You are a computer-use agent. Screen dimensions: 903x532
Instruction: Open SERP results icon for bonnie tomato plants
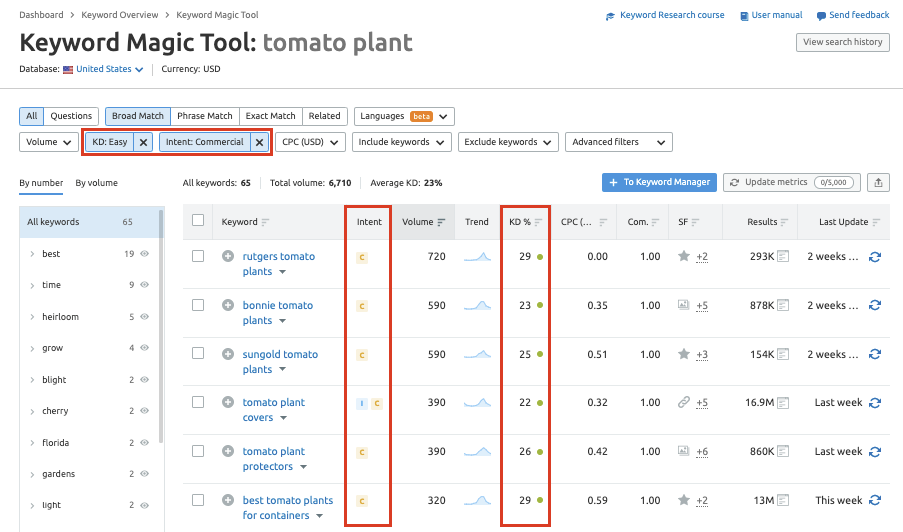[783, 305]
